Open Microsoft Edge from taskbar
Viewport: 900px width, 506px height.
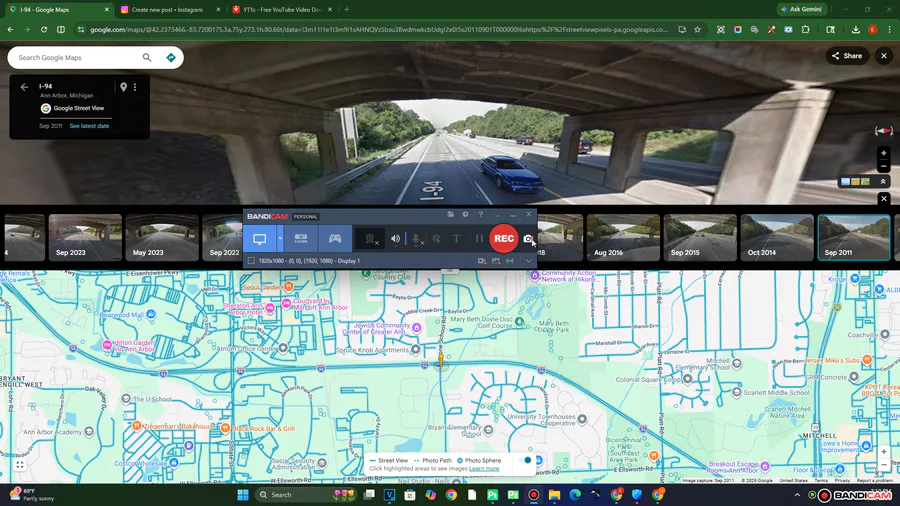[575, 495]
